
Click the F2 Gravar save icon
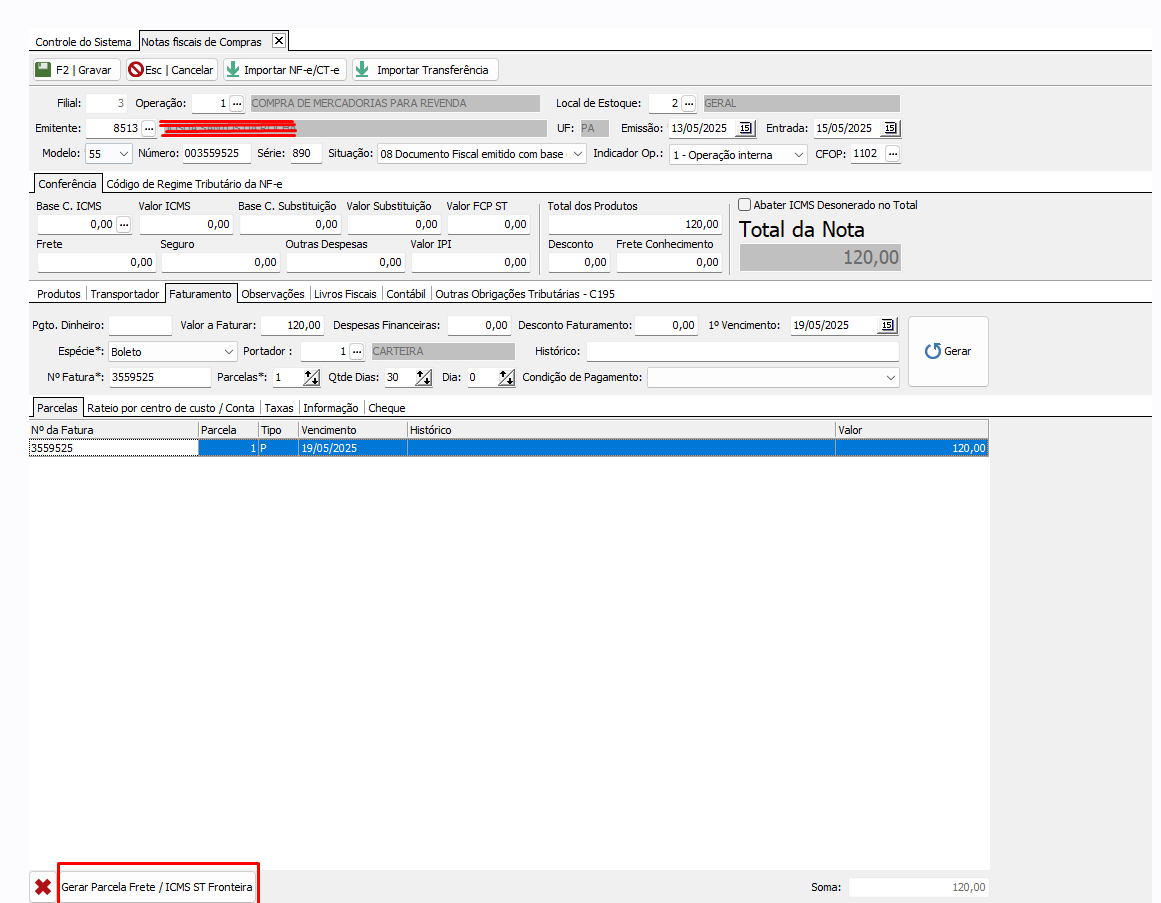coord(43,70)
